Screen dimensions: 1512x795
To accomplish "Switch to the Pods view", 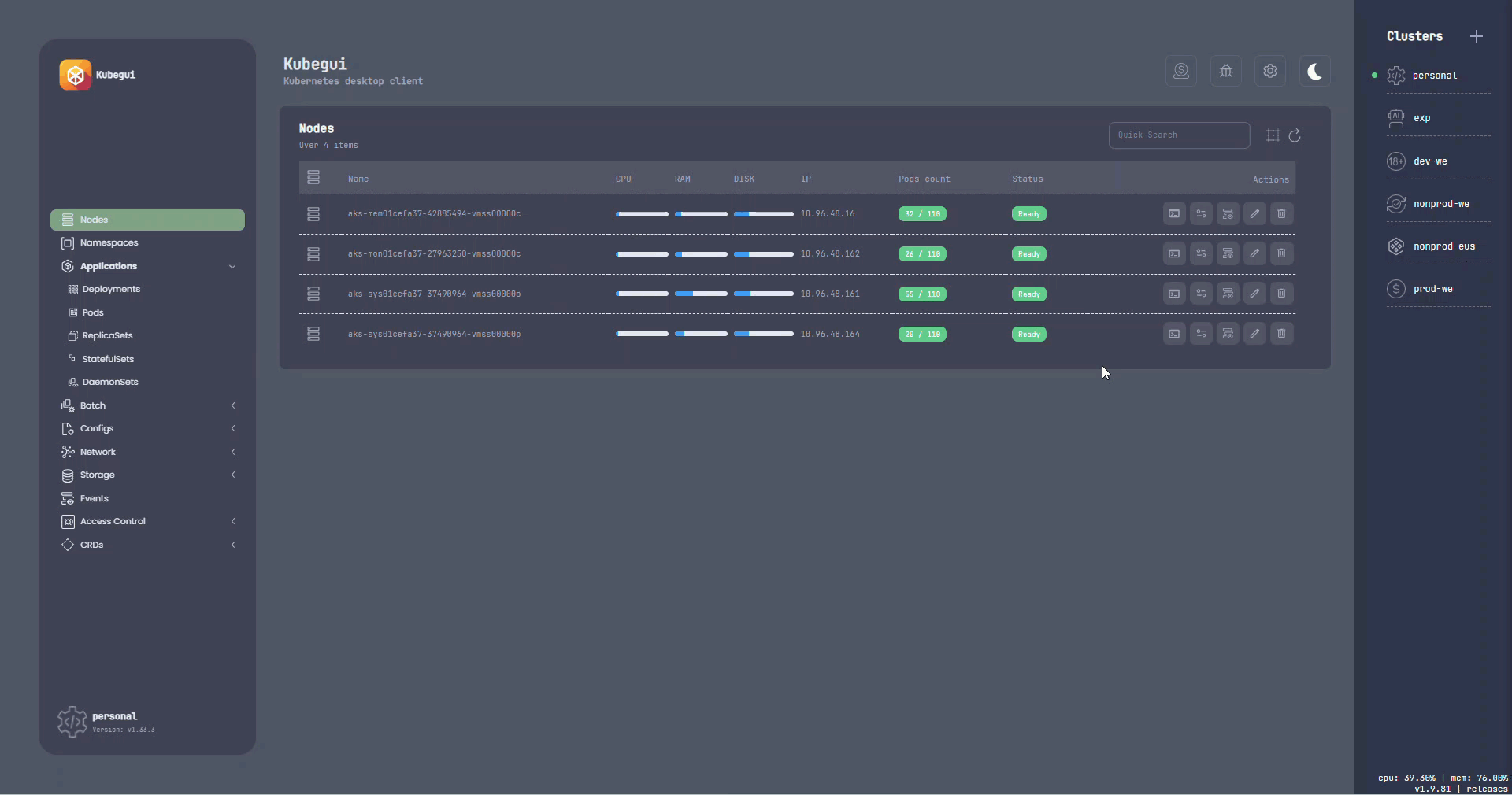I will point(93,312).
